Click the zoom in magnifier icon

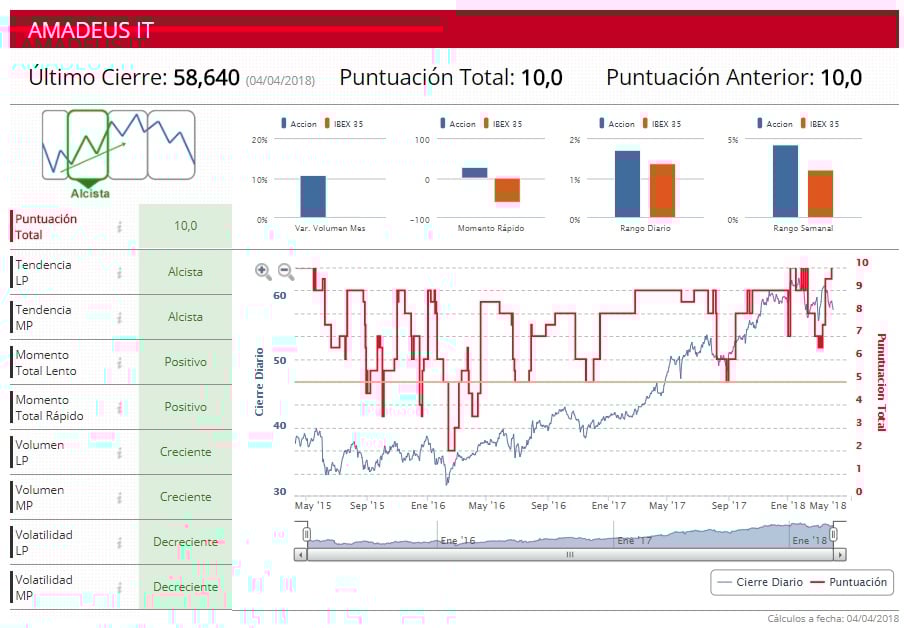pyautogui.click(x=263, y=272)
